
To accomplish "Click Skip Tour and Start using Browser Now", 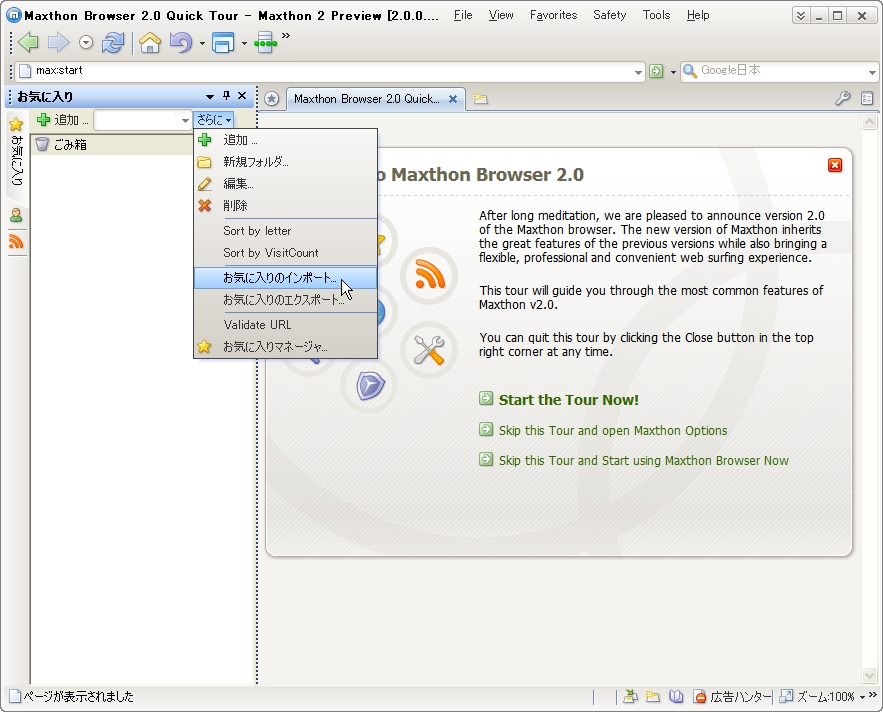I will 644,461.
